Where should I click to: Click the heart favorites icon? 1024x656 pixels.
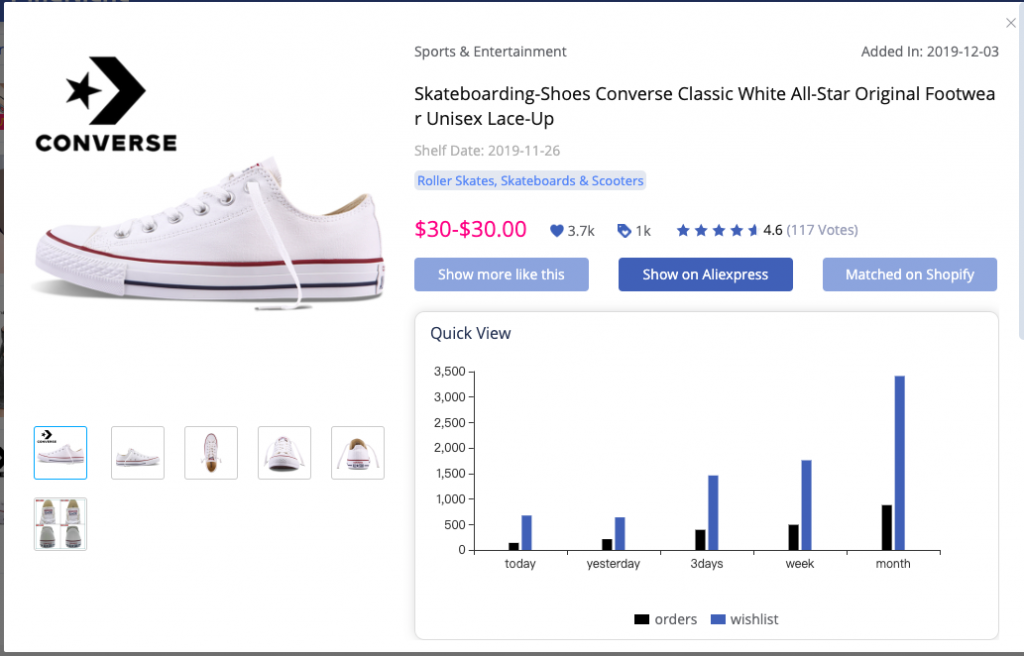point(556,231)
